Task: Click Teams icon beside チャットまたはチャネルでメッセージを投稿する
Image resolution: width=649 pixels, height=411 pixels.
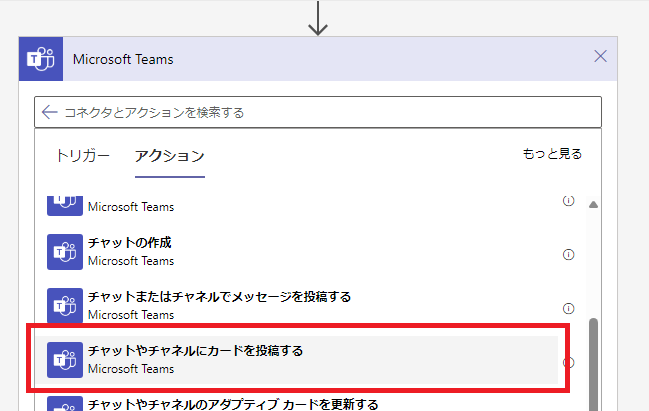Action: point(64,306)
